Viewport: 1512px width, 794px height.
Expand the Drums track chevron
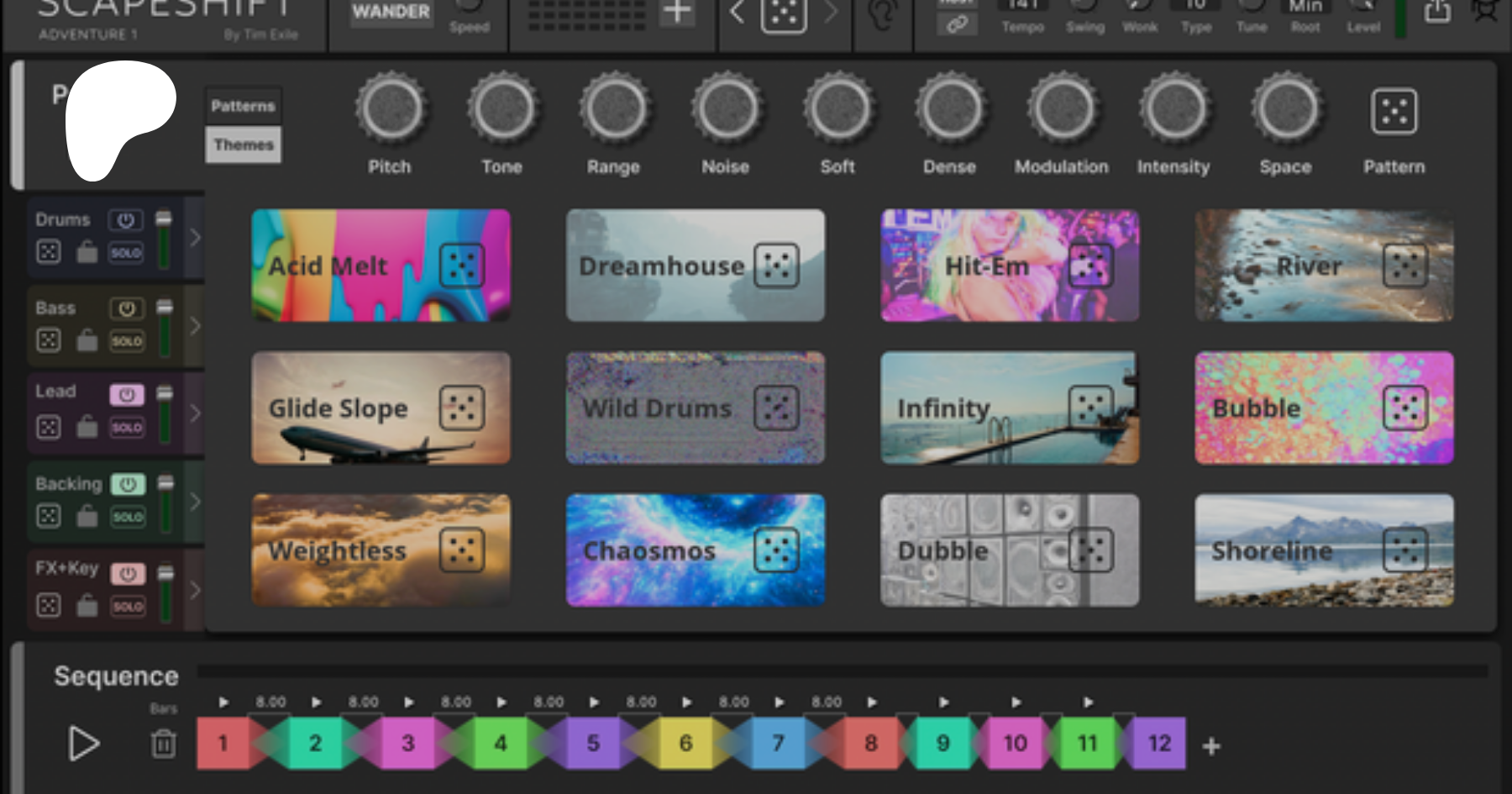(195, 238)
